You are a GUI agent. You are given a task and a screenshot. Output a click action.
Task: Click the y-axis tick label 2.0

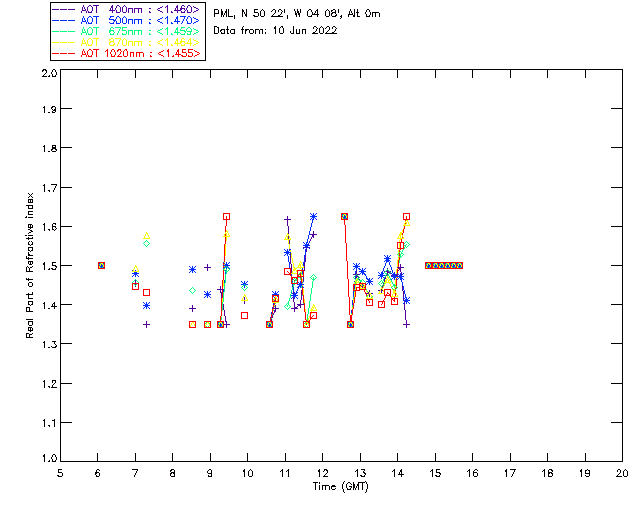49,73
